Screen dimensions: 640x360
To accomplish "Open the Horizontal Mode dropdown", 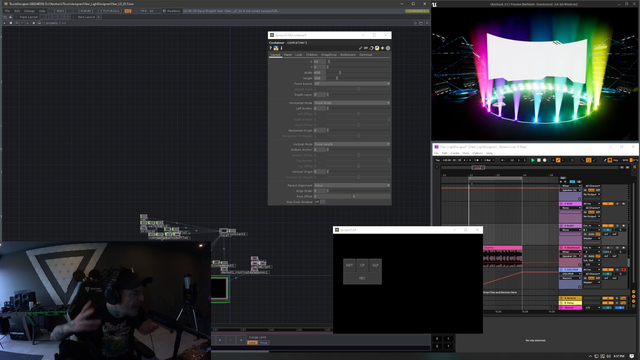I will (352, 103).
